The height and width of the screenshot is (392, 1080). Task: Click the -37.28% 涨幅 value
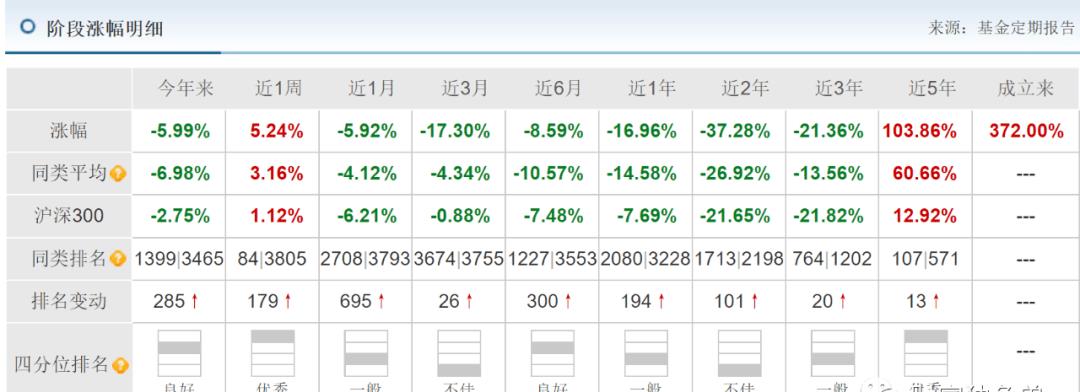coord(735,131)
